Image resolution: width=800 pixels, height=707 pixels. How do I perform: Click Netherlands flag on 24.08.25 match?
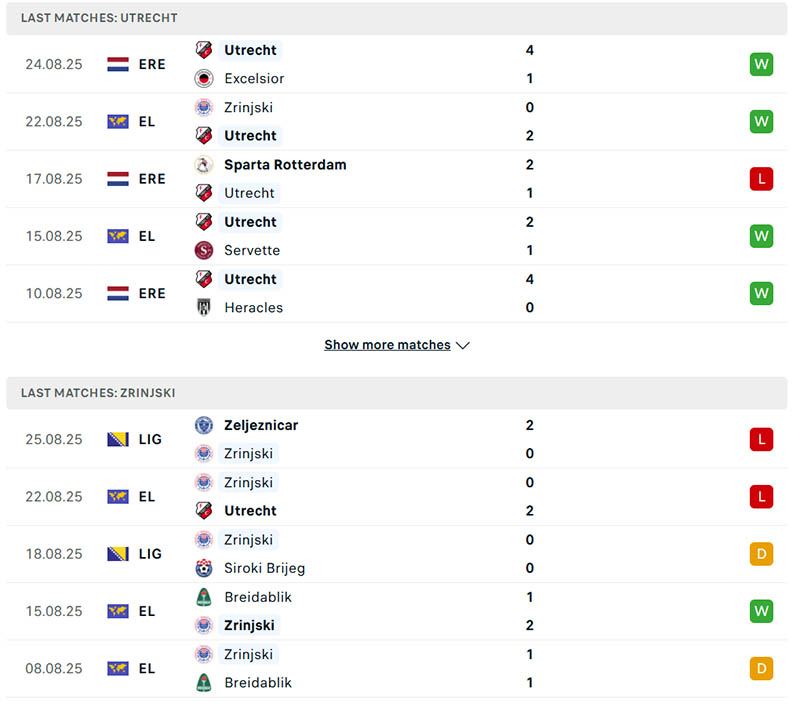118,64
